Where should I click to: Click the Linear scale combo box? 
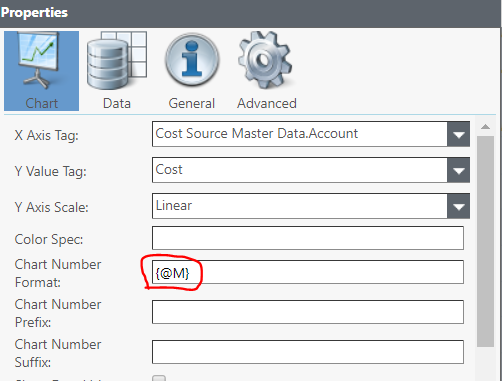[311, 206]
